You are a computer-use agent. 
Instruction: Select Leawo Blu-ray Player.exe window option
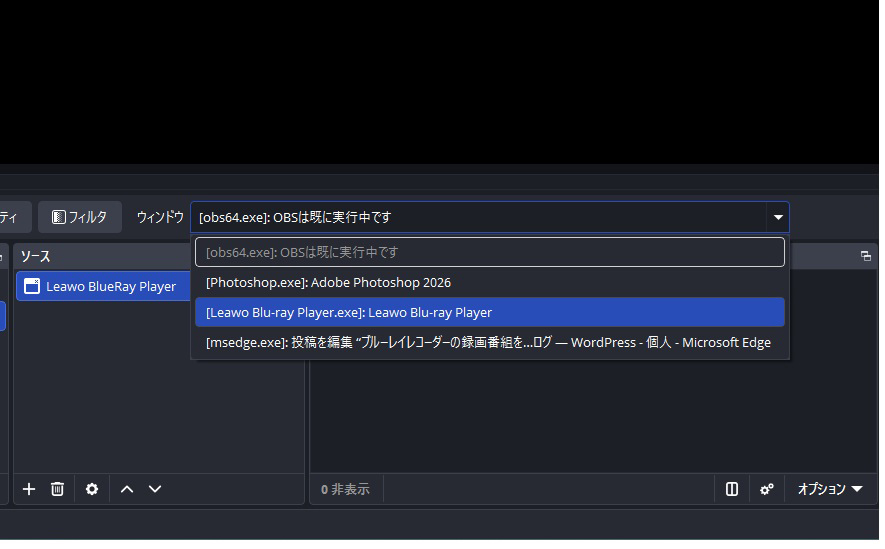(489, 313)
